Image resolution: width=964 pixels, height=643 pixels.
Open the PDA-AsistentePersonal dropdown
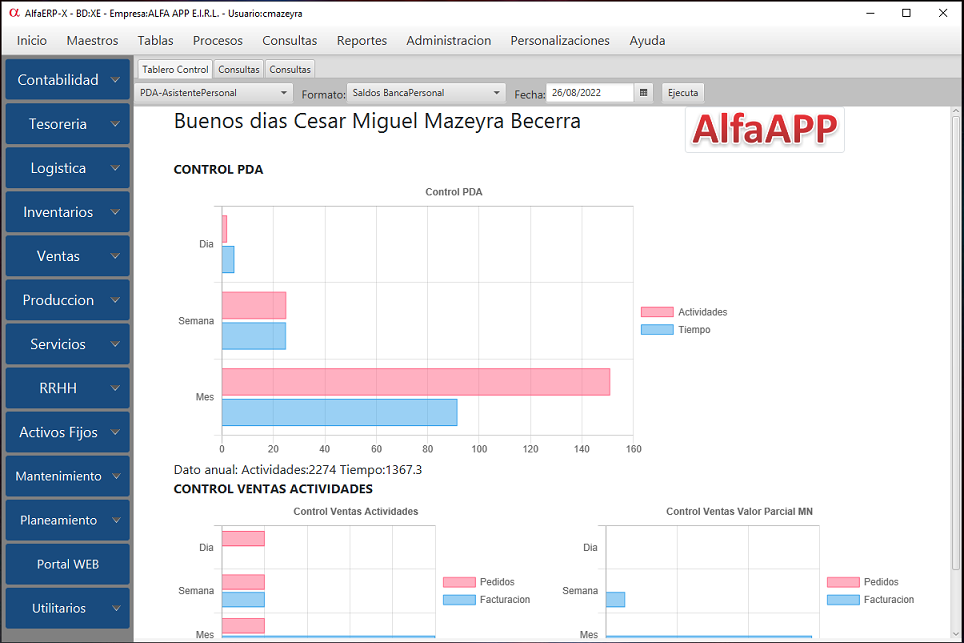click(x=214, y=93)
